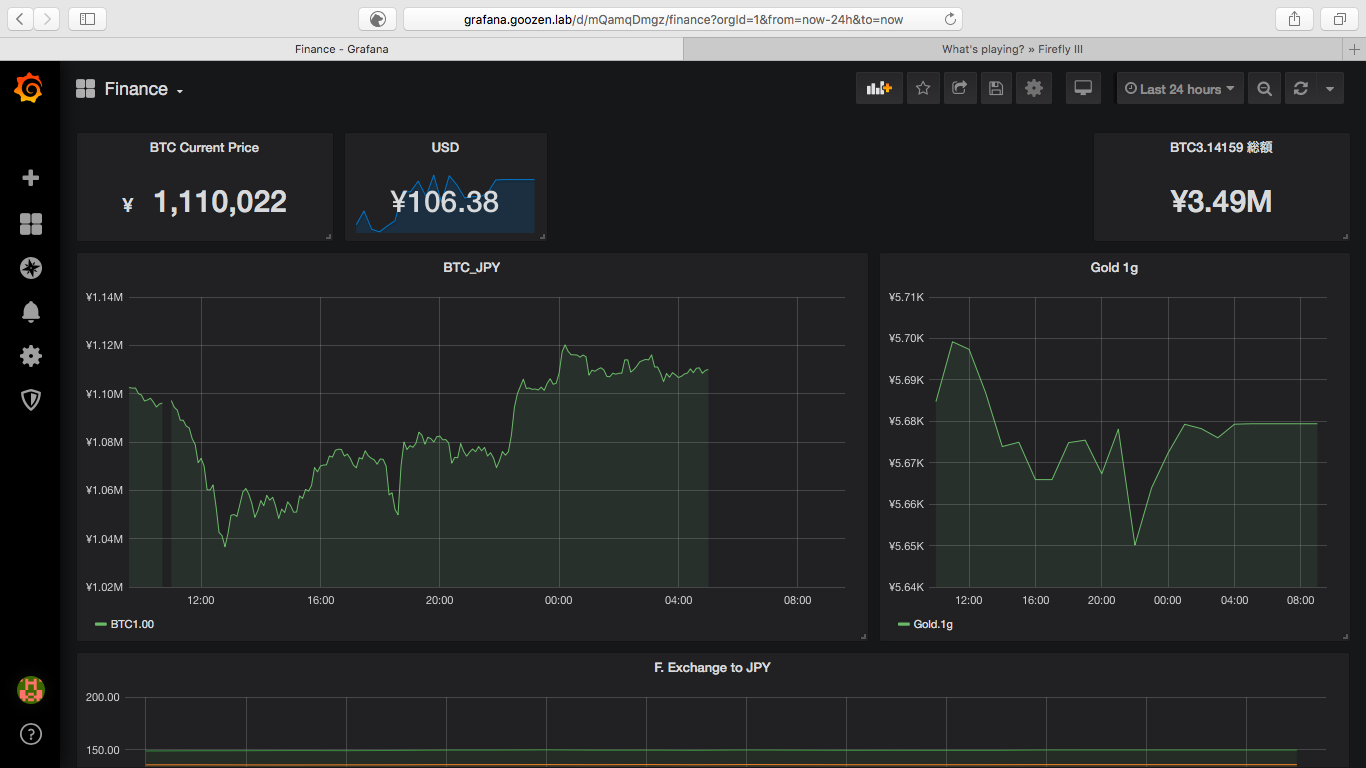This screenshot has width=1366, height=768.
Task: Click the ¥106.38 USD value
Action: coord(445,202)
